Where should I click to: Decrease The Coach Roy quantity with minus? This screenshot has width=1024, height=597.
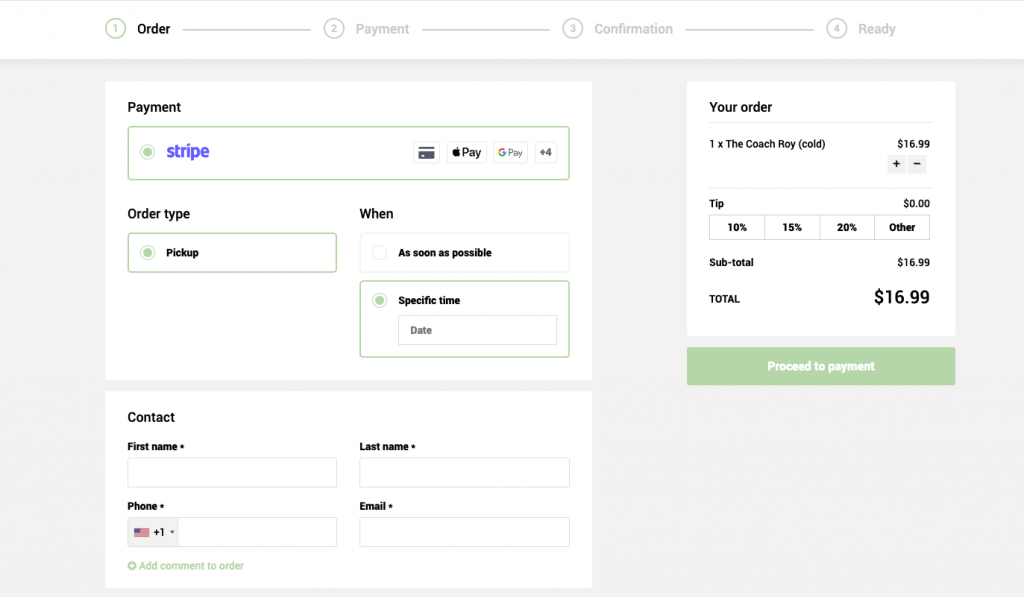point(917,164)
